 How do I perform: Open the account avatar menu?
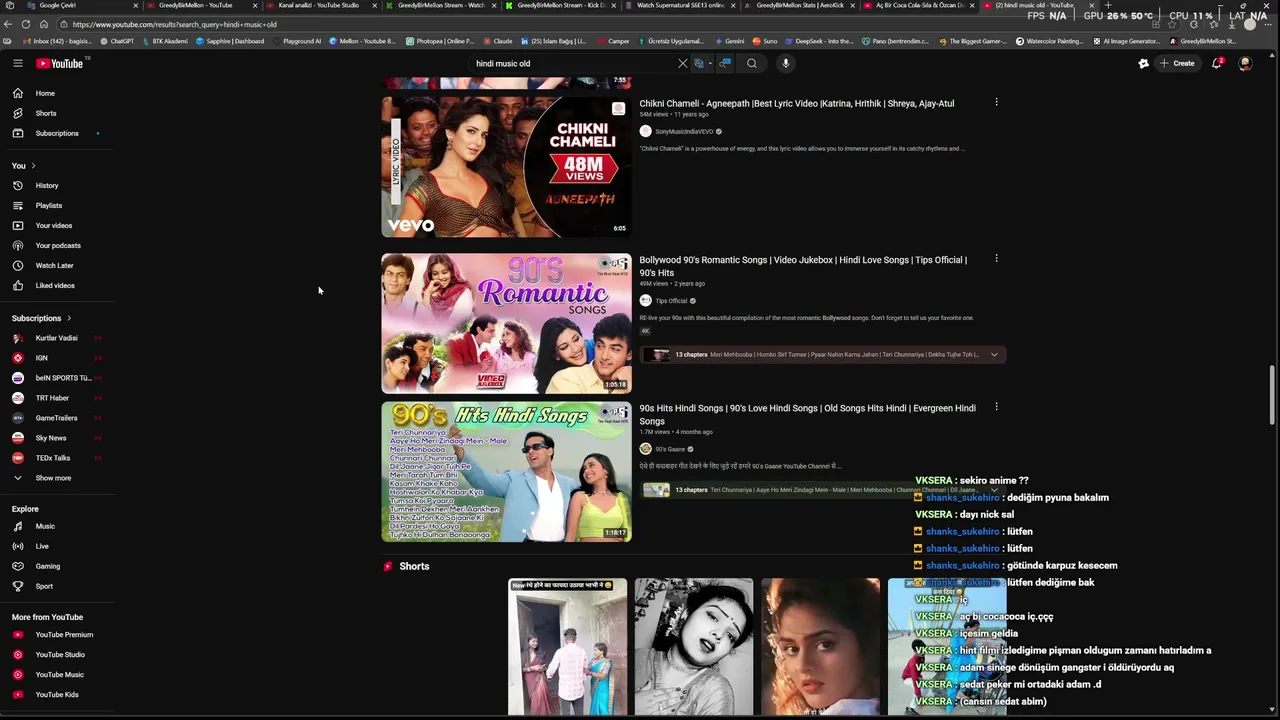(1245, 63)
